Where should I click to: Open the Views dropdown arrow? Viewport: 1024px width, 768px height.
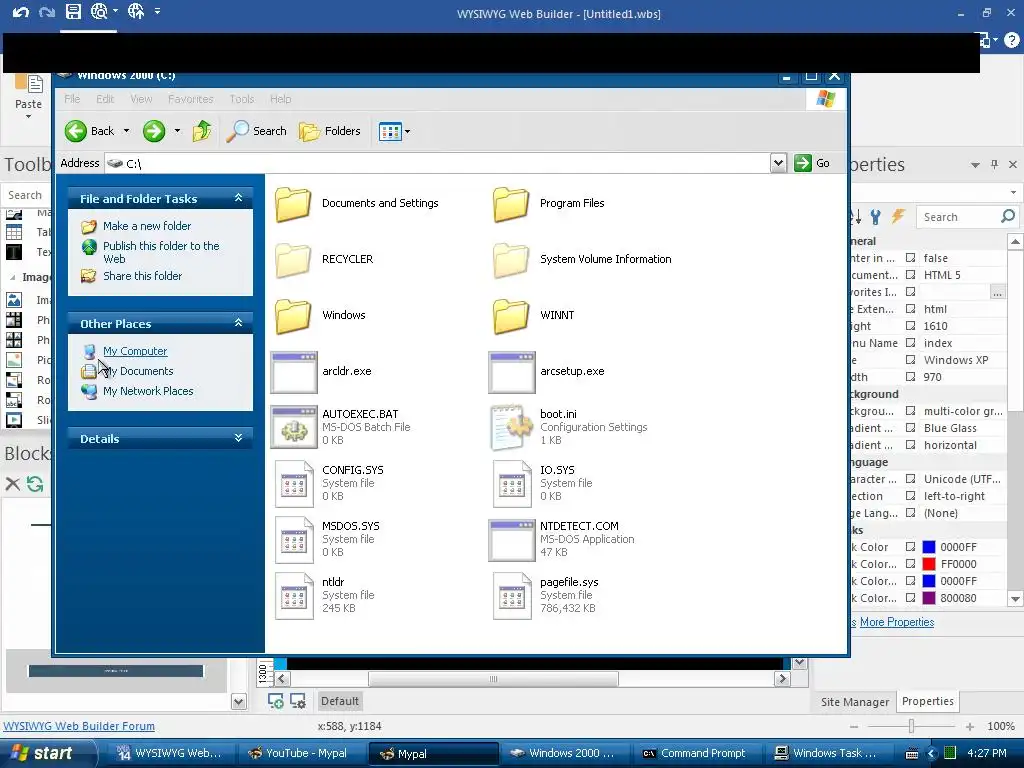pos(408,131)
